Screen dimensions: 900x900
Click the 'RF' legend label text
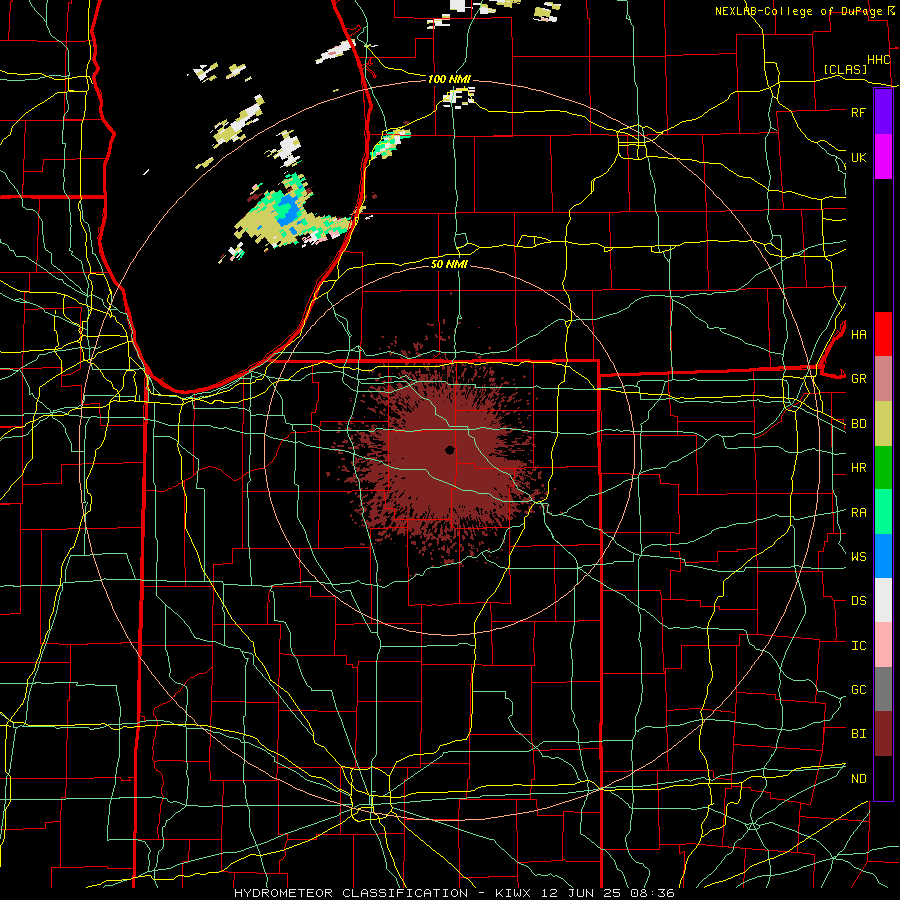pos(858,112)
